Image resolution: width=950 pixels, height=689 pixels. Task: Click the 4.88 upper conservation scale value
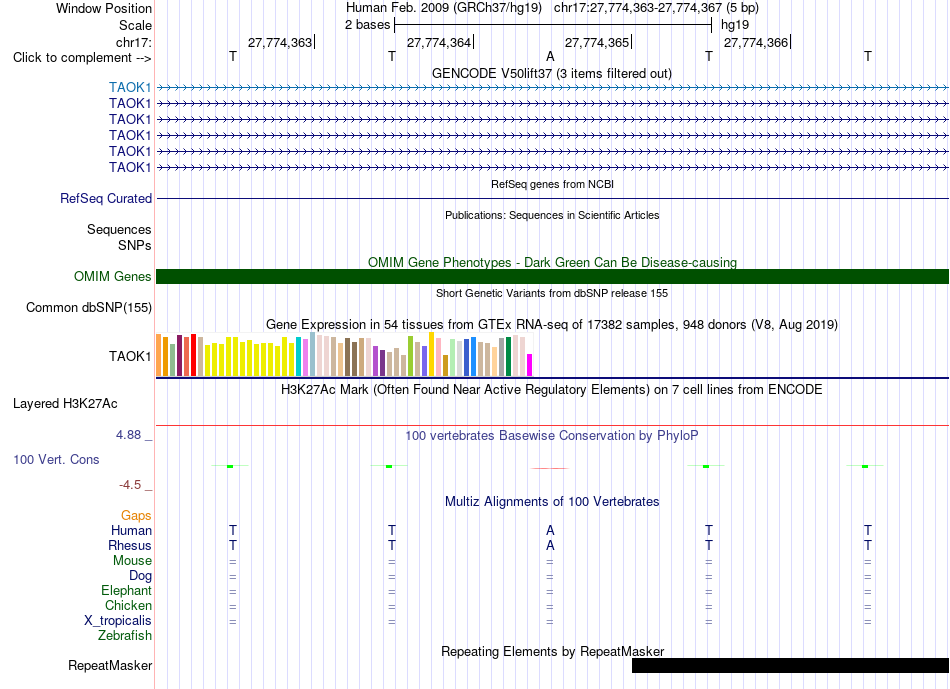128,435
